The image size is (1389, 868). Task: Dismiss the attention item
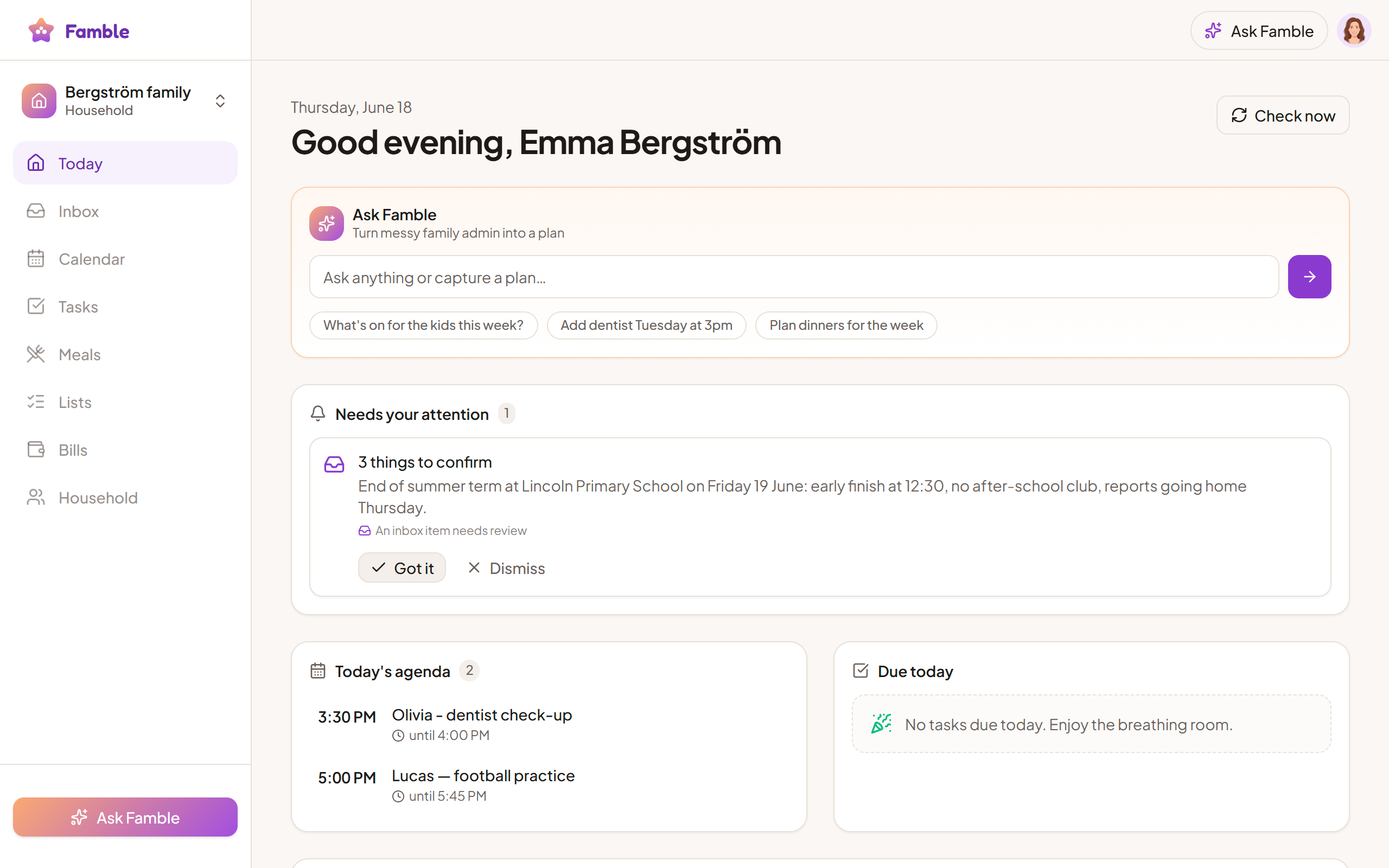(506, 568)
